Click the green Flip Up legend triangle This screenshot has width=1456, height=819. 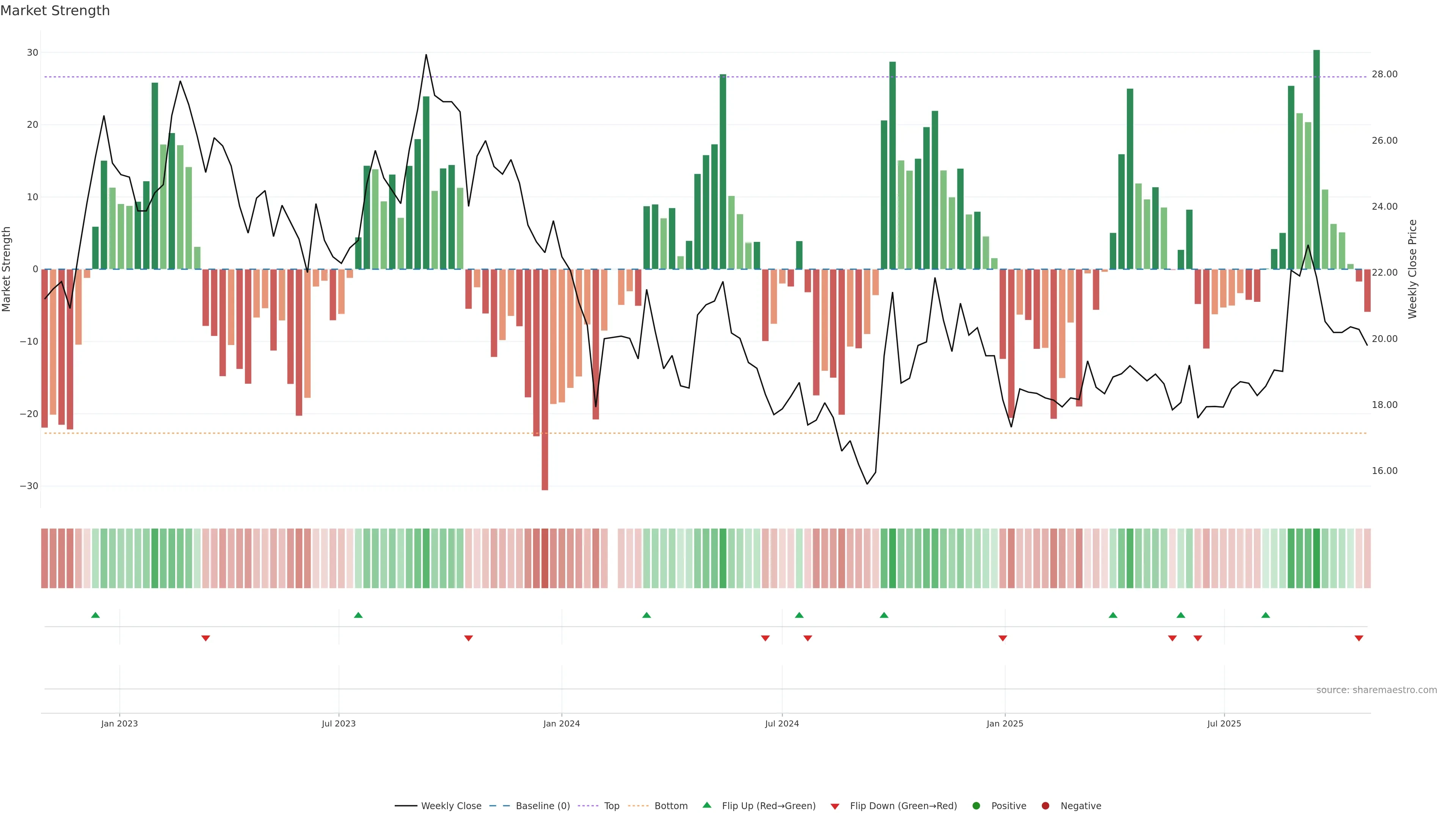pos(706,805)
